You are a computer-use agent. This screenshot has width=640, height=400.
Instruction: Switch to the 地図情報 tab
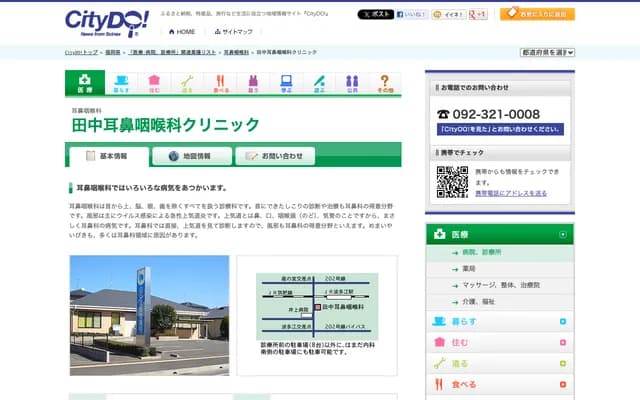point(192,156)
